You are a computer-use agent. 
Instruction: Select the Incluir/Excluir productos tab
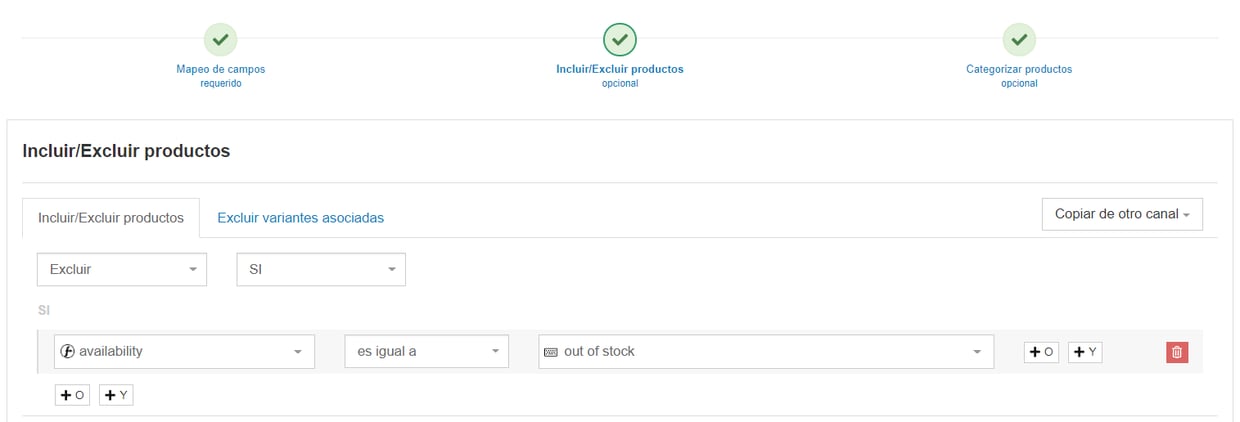point(111,217)
